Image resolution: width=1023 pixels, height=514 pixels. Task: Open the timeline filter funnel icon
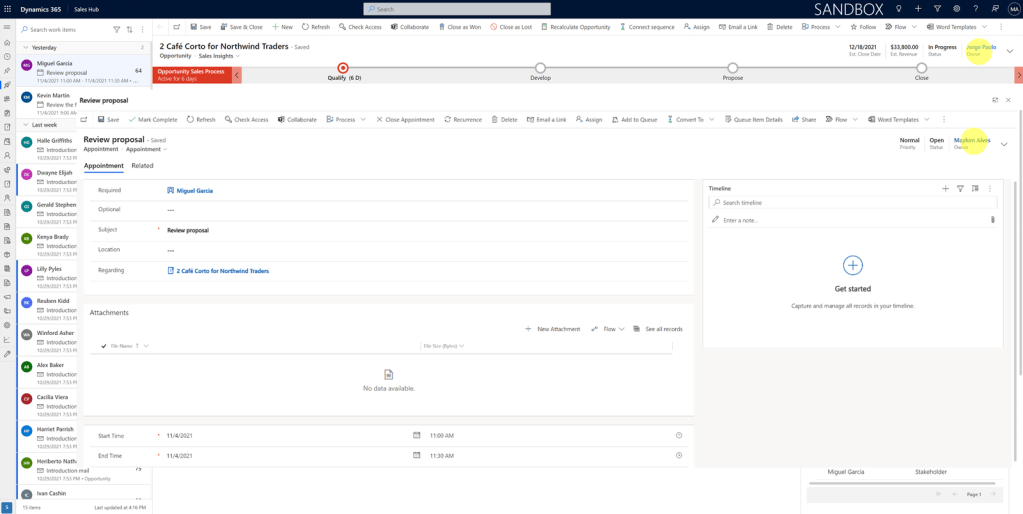tap(960, 188)
